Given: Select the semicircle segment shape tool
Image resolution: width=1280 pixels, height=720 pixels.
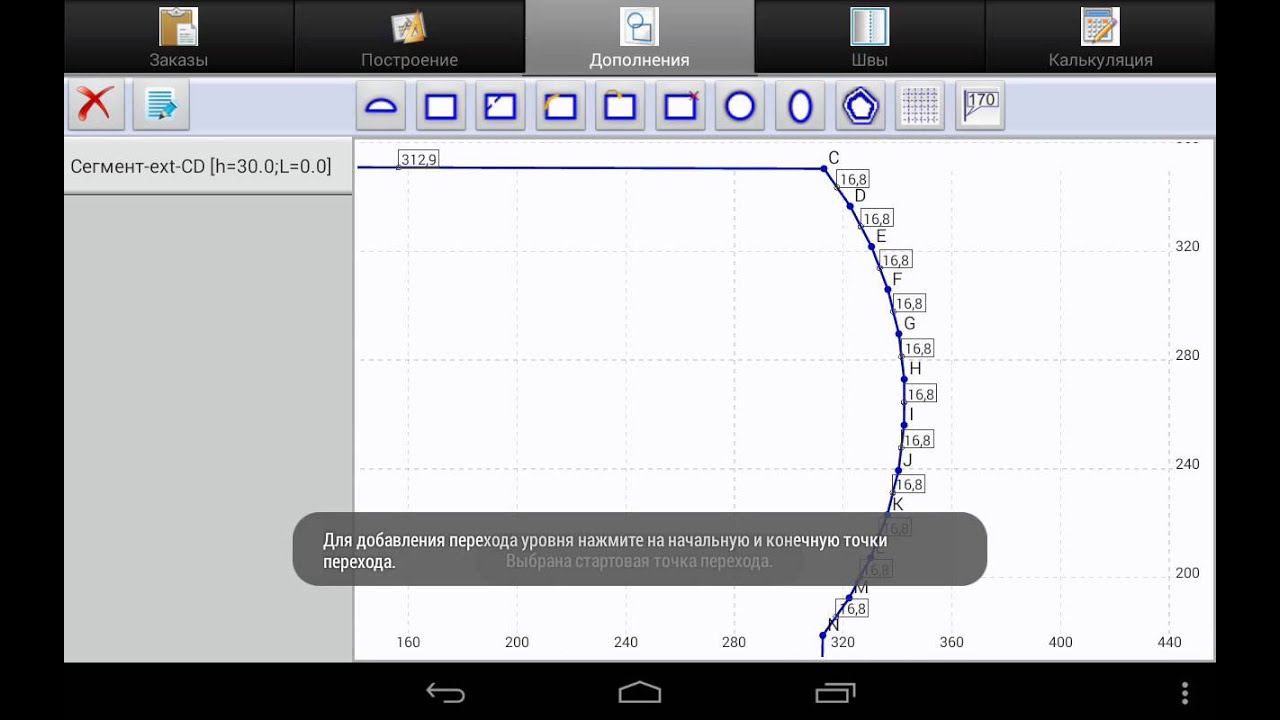Looking at the screenshot, I should click(x=381, y=106).
